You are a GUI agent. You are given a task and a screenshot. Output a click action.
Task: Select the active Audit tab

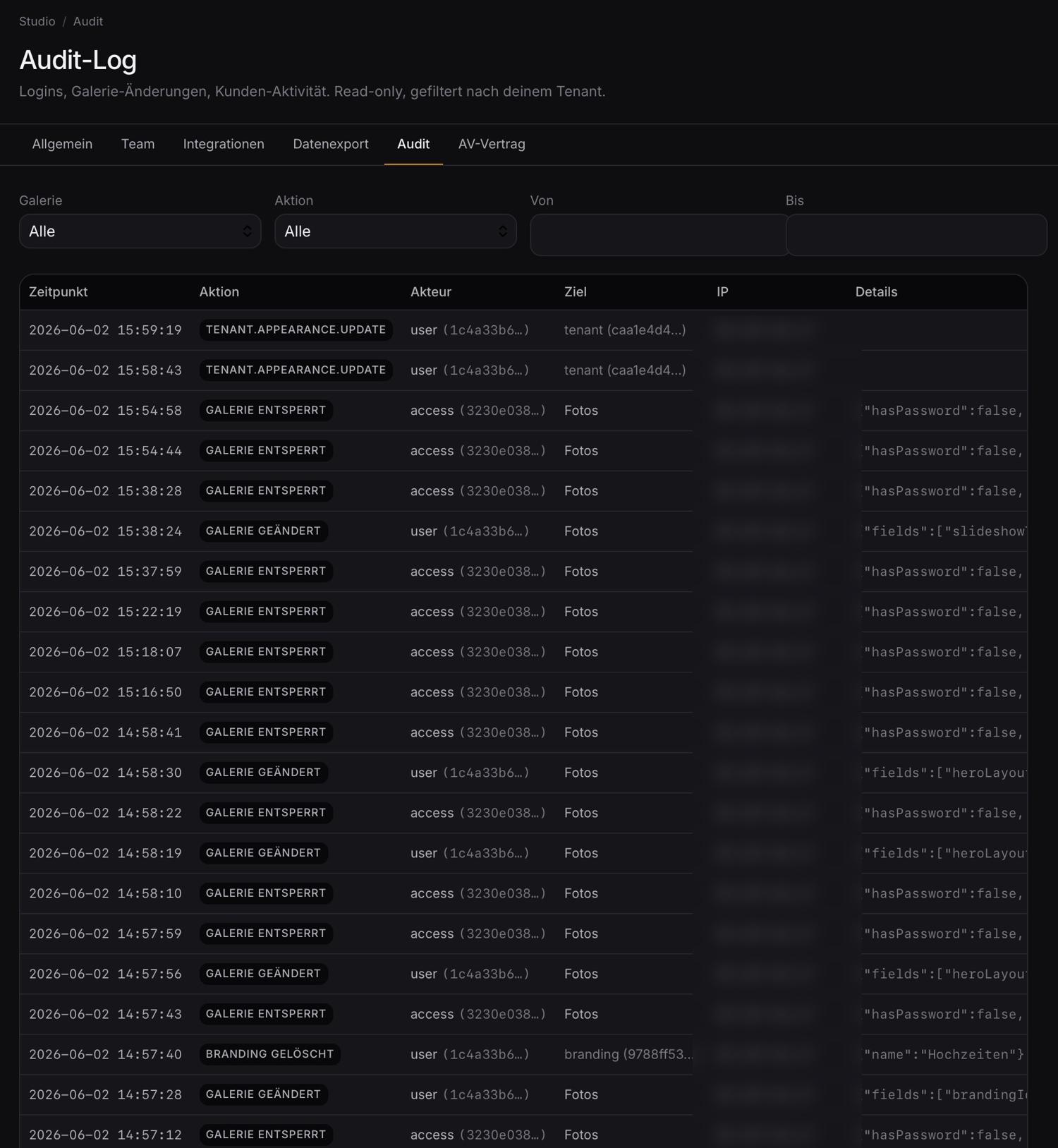pyautogui.click(x=413, y=144)
